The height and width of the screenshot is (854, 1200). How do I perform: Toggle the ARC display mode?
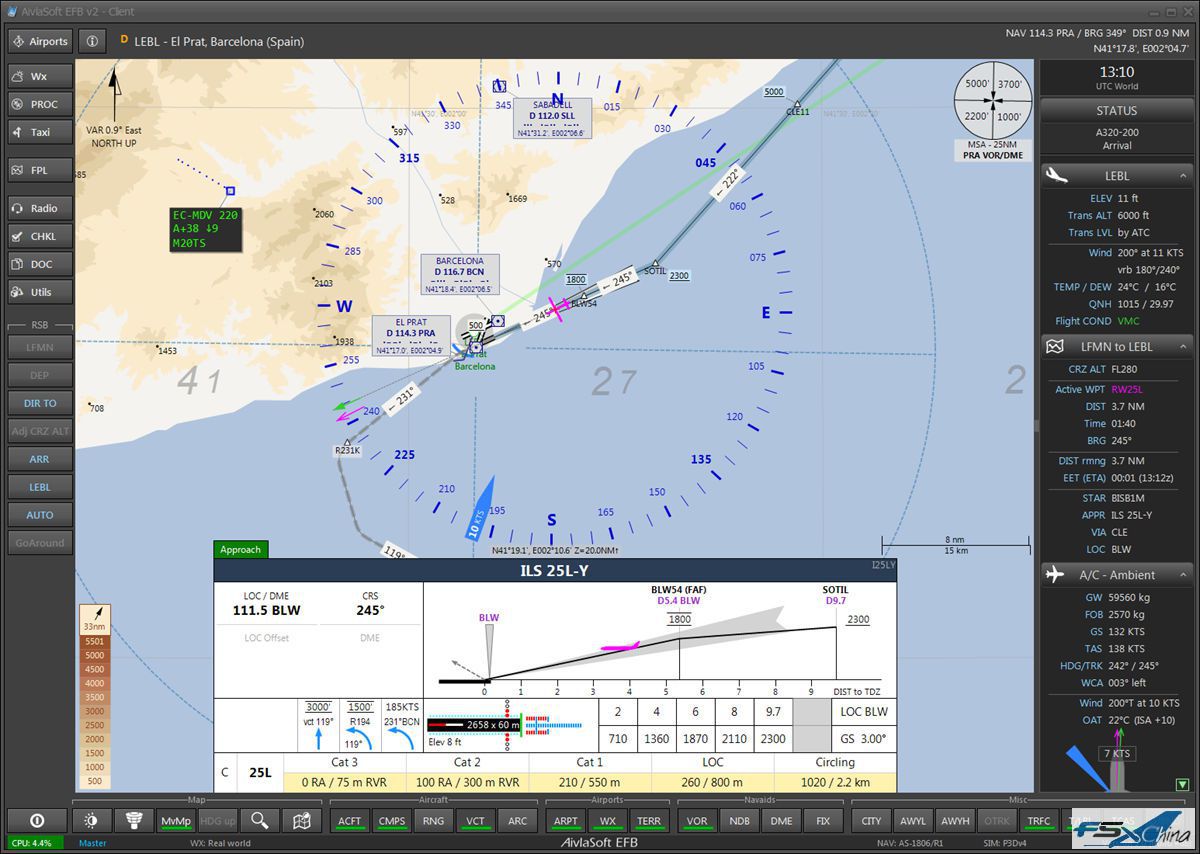518,821
